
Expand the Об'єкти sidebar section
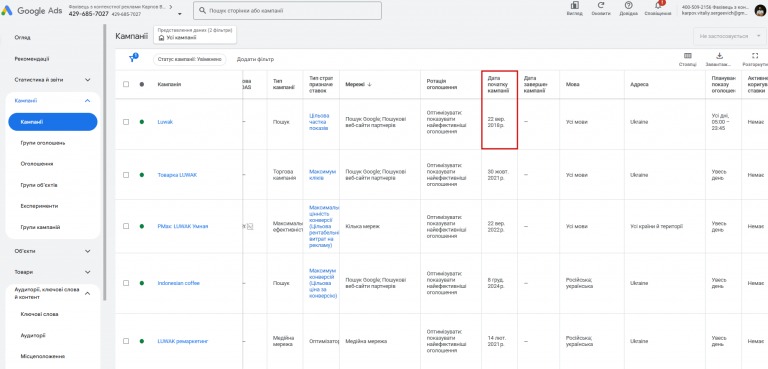(88, 251)
